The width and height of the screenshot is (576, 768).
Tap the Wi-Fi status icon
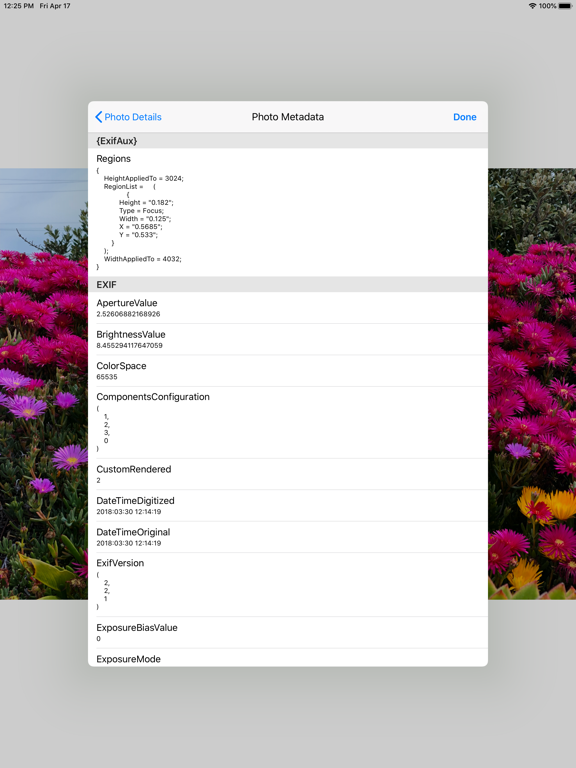click(532, 6)
